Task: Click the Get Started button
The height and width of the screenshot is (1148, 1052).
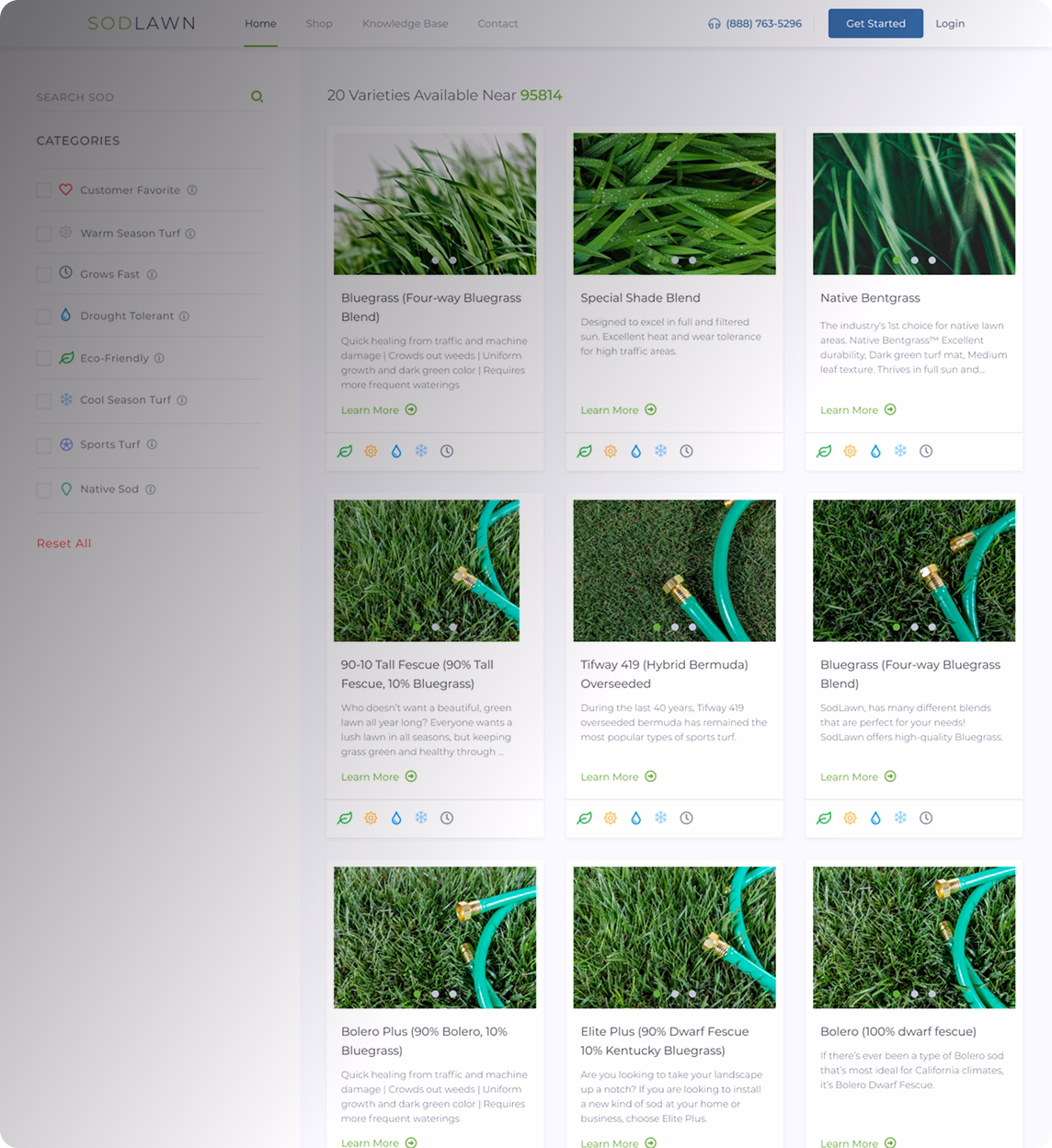Action: tap(875, 24)
